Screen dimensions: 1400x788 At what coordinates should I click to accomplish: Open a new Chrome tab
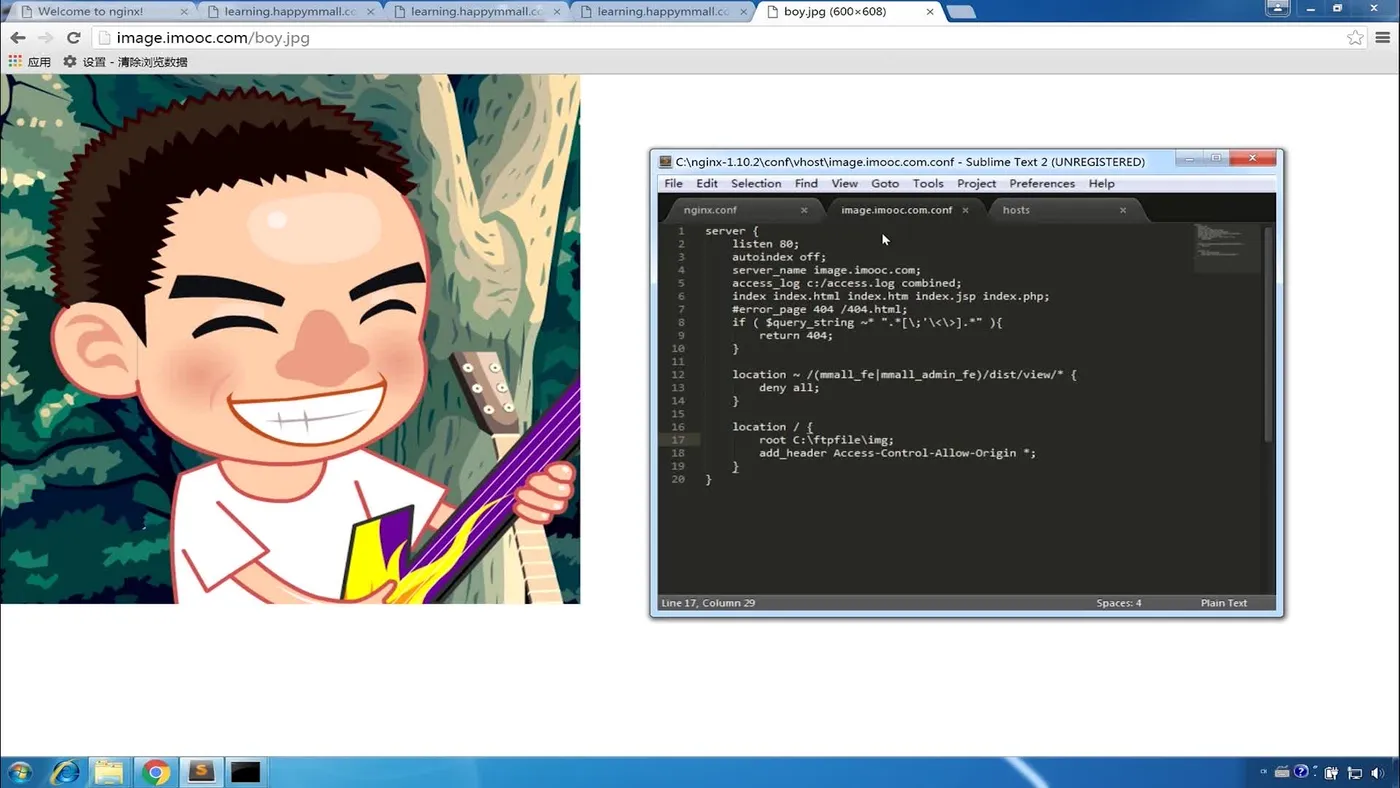click(x=960, y=12)
